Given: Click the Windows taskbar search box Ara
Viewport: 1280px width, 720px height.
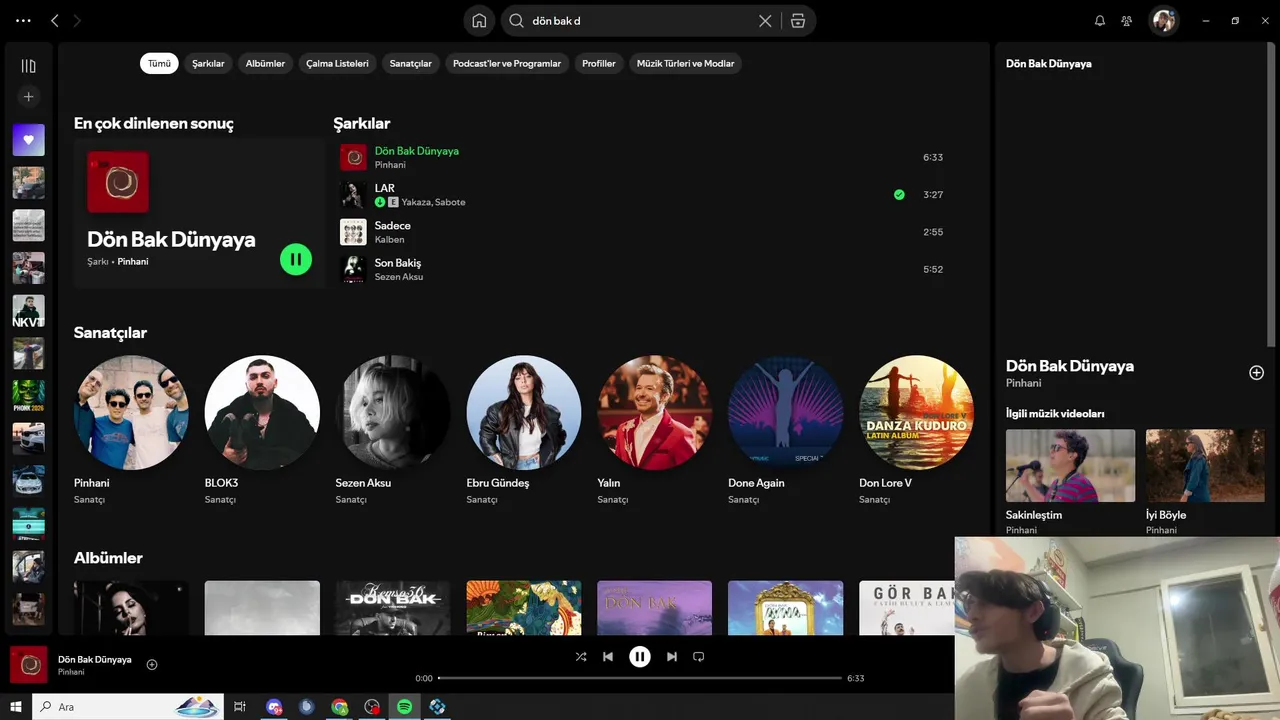Looking at the screenshot, I should tap(128, 707).
